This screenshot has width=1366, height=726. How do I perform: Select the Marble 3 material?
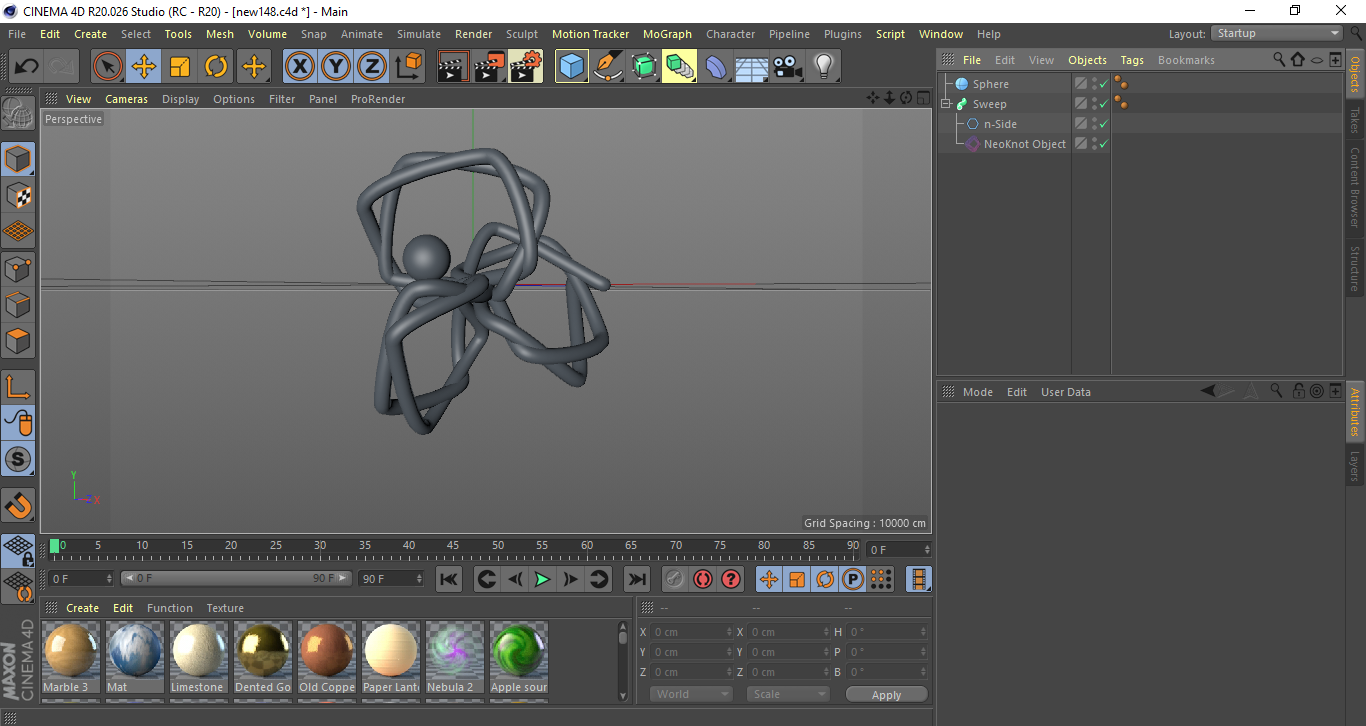(x=71, y=658)
